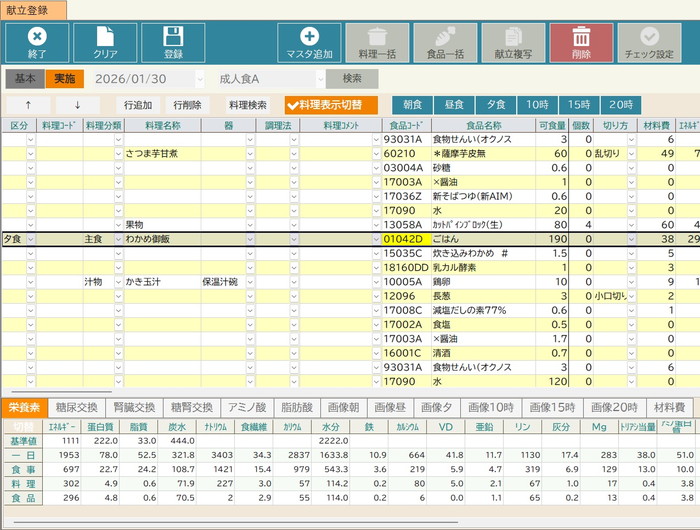The width and height of the screenshot is (700, 530).
Task: Jump to the 10時 snack section
Action: click(x=537, y=105)
